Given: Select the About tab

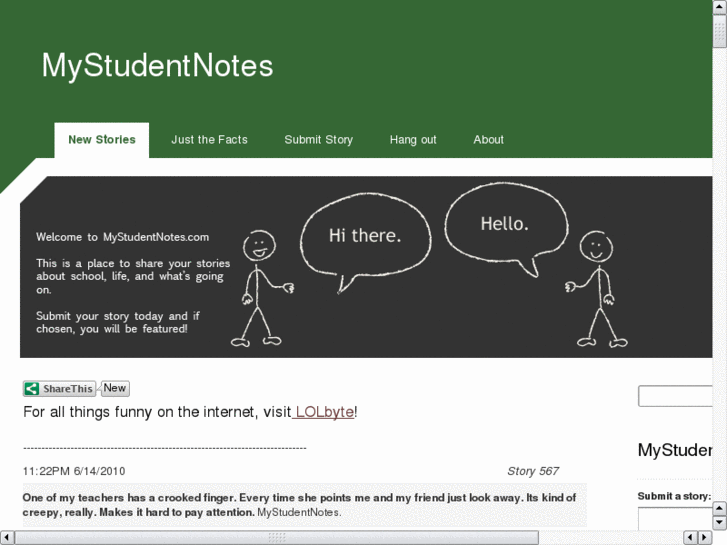Looking at the screenshot, I should [488, 140].
